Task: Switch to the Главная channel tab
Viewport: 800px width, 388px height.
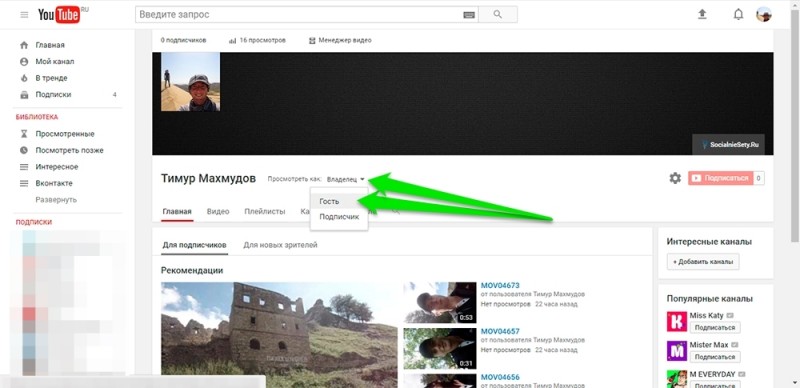Action: (x=177, y=211)
